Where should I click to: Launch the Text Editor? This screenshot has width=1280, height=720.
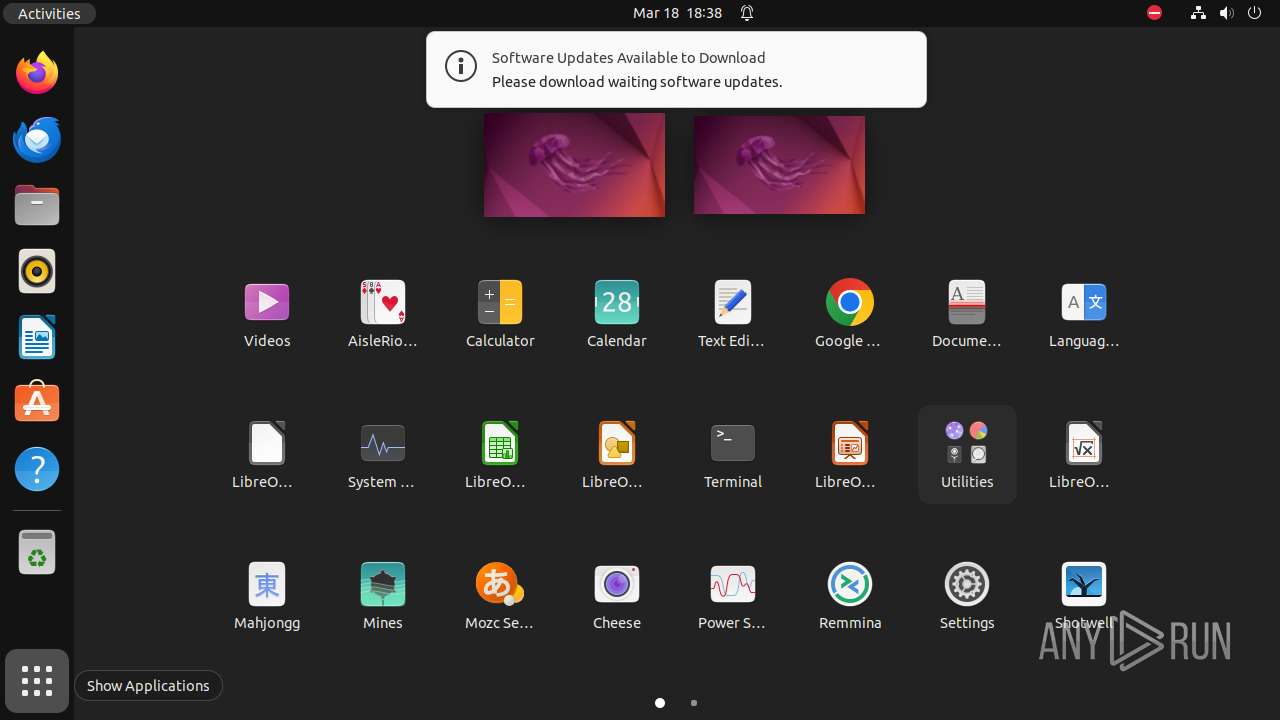(x=733, y=313)
